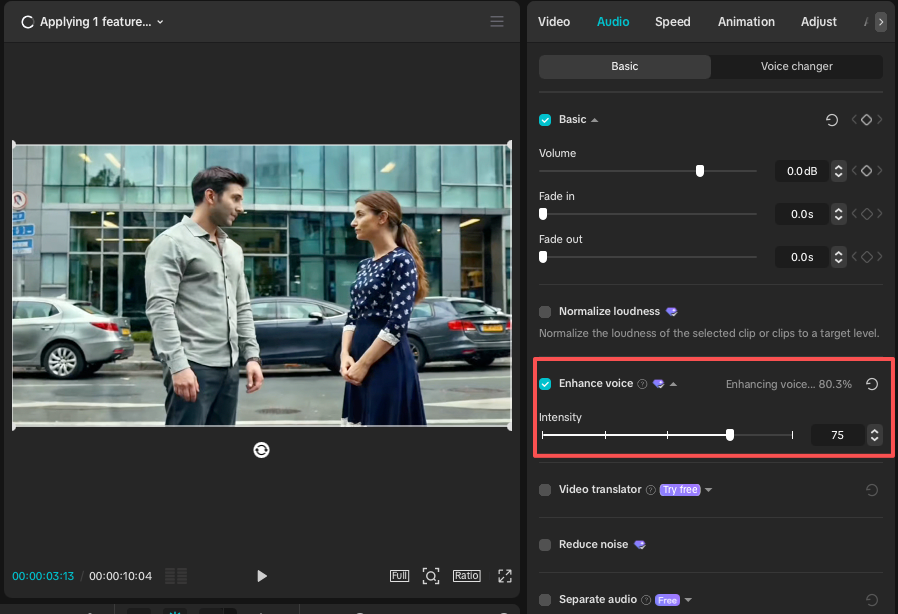Click the hamburger menu icon above the preview
The image size is (898, 614).
(497, 21)
